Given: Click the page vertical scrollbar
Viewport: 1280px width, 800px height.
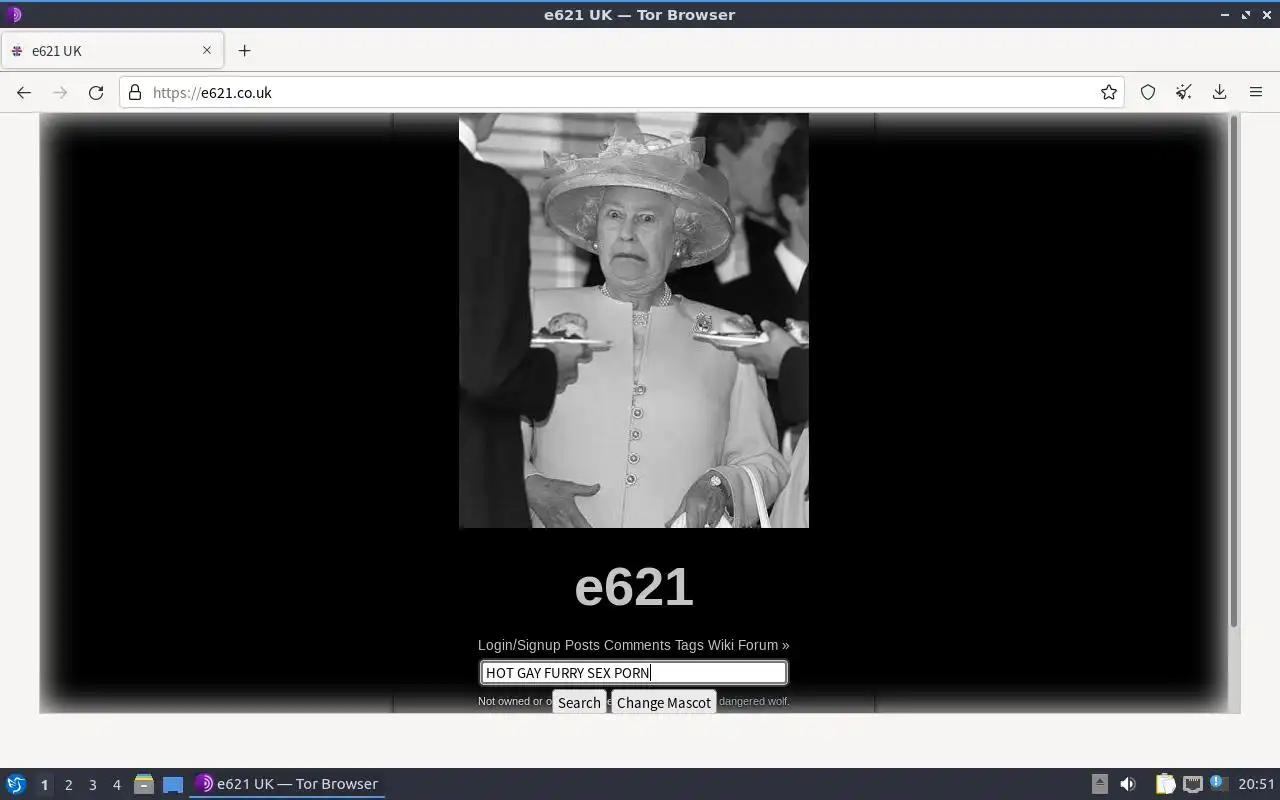Looking at the screenshot, I should [x=1234, y=370].
